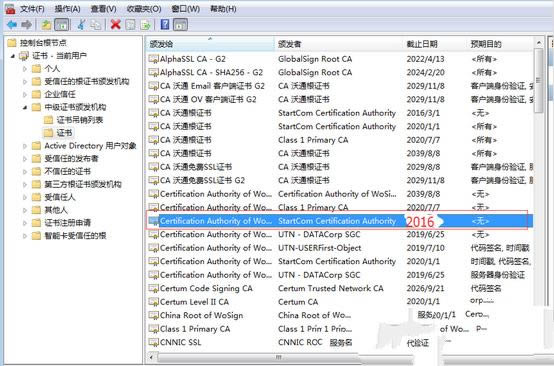Image resolution: width=554 pixels, height=366 pixels.
Task: Click folder icon of 证书吊销列表
Action: click(x=48, y=120)
